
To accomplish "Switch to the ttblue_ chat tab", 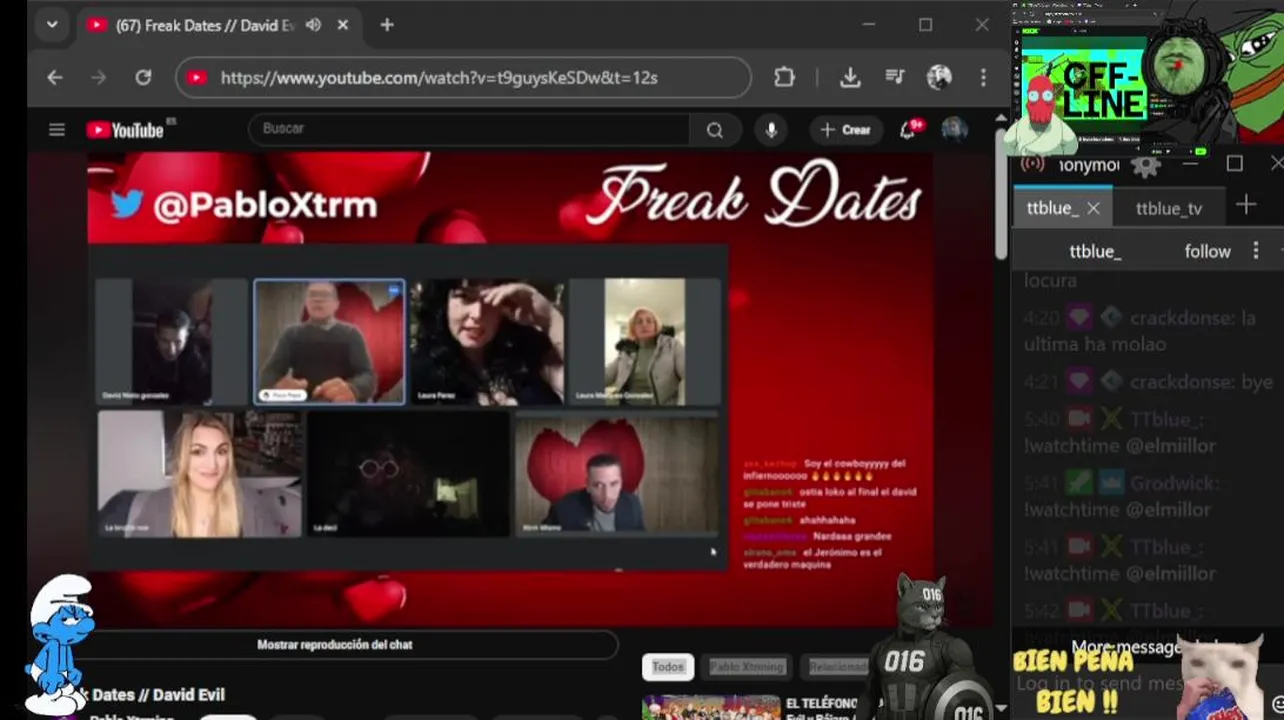I will [x=1052, y=208].
